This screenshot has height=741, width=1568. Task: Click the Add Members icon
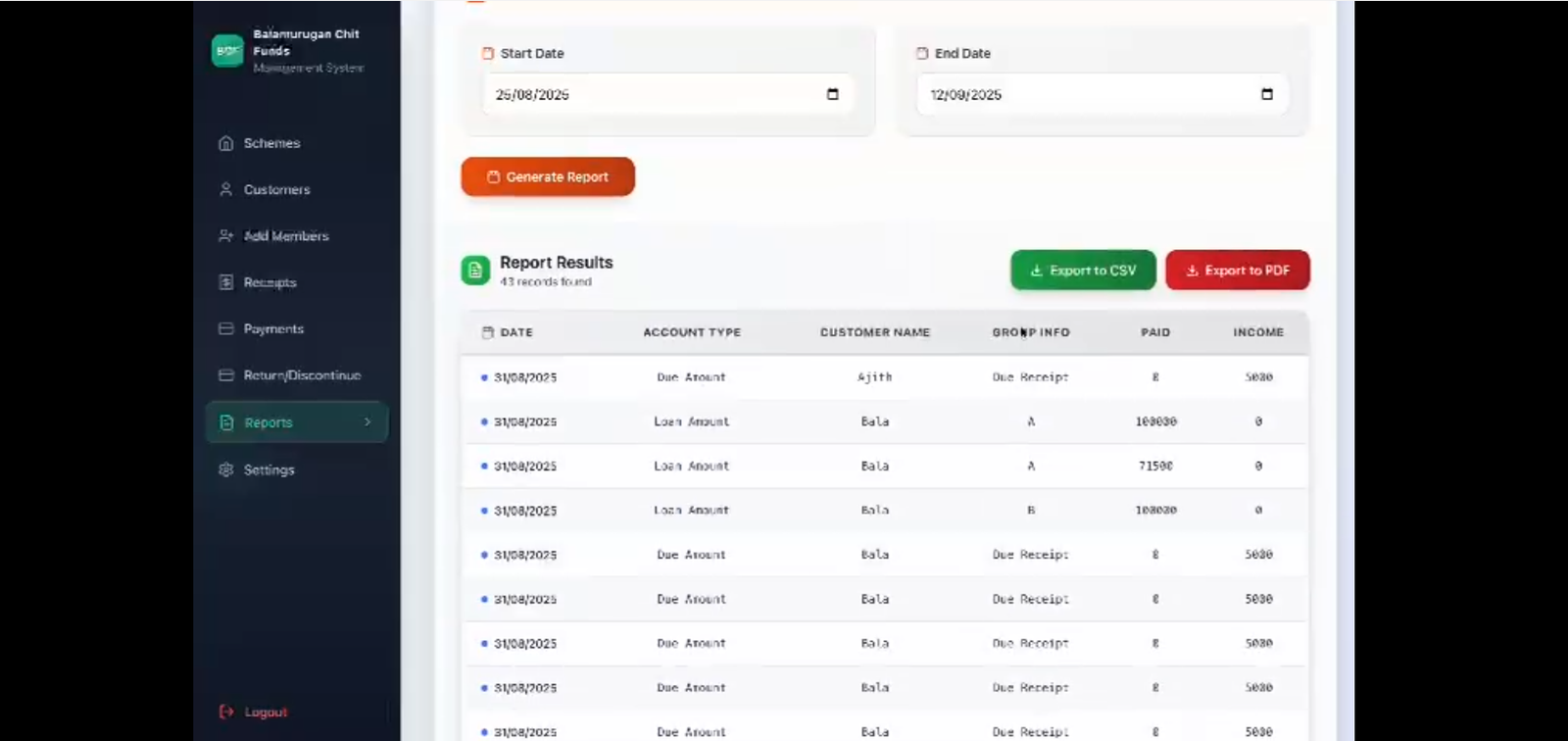pos(225,236)
